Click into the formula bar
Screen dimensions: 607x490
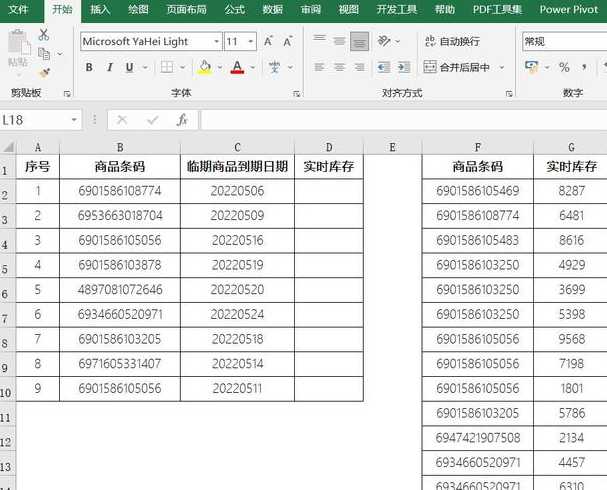404,120
